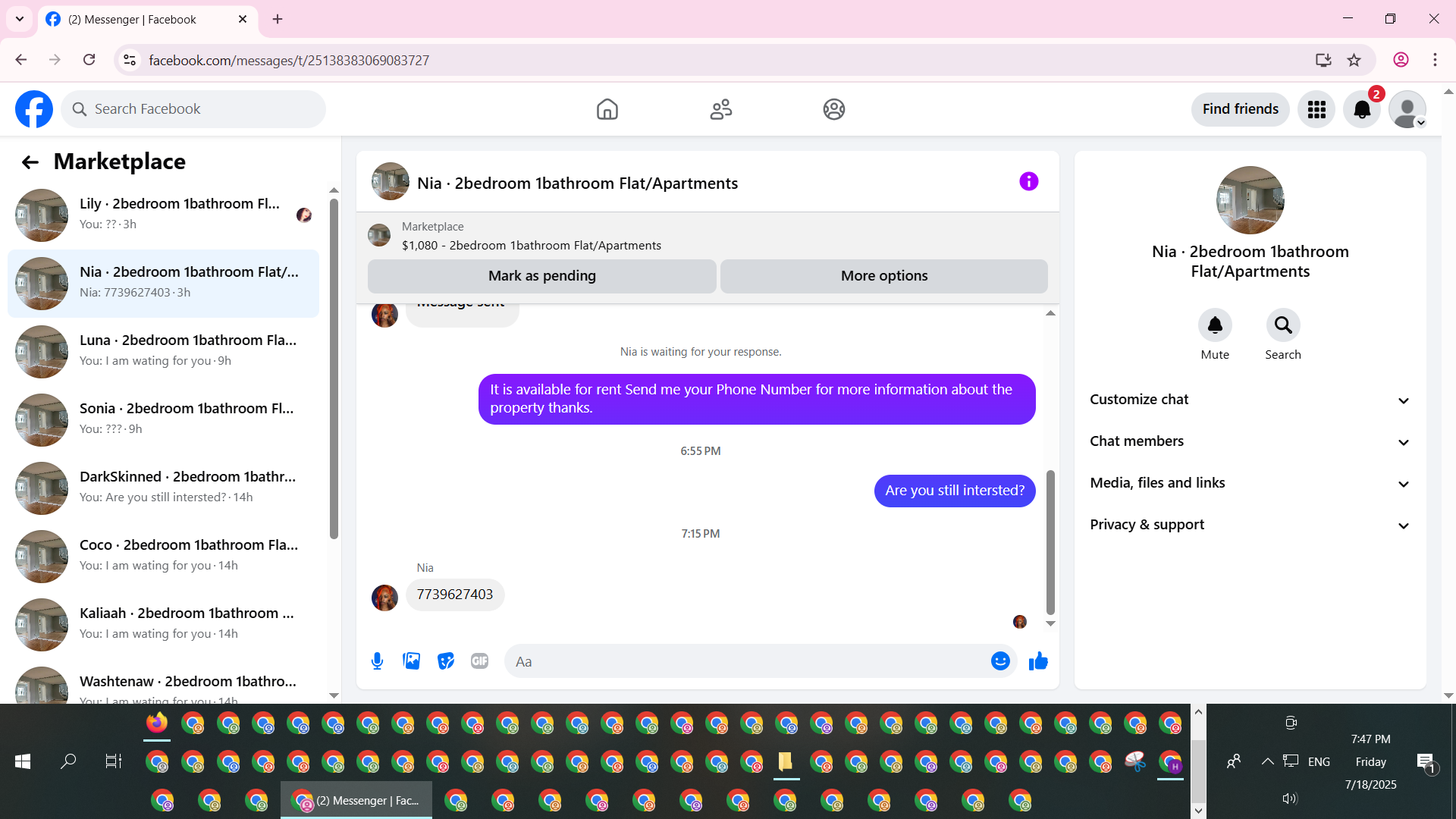Open a new browser tab
This screenshot has height=819, width=1456.
(278, 20)
